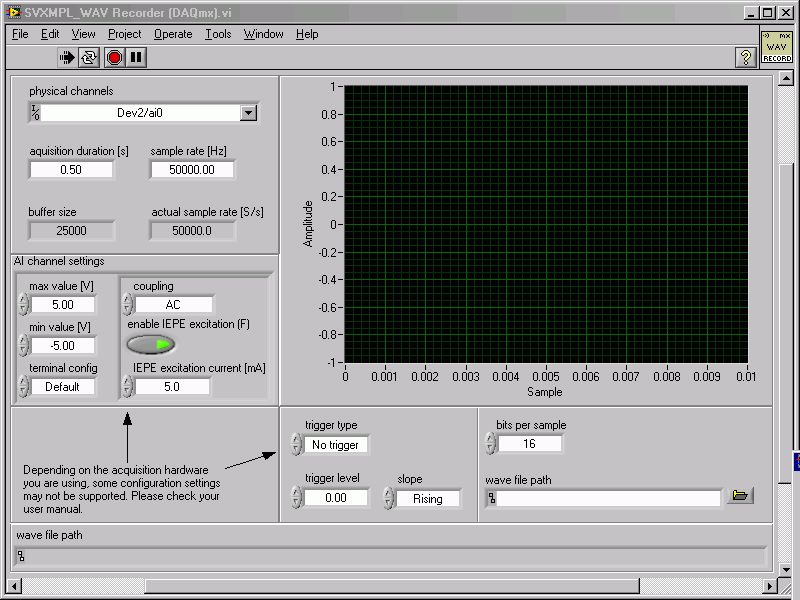Image resolution: width=800 pixels, height=600 pixels.
Task: Open the context help question mark icon
Action: coord(744,58)
